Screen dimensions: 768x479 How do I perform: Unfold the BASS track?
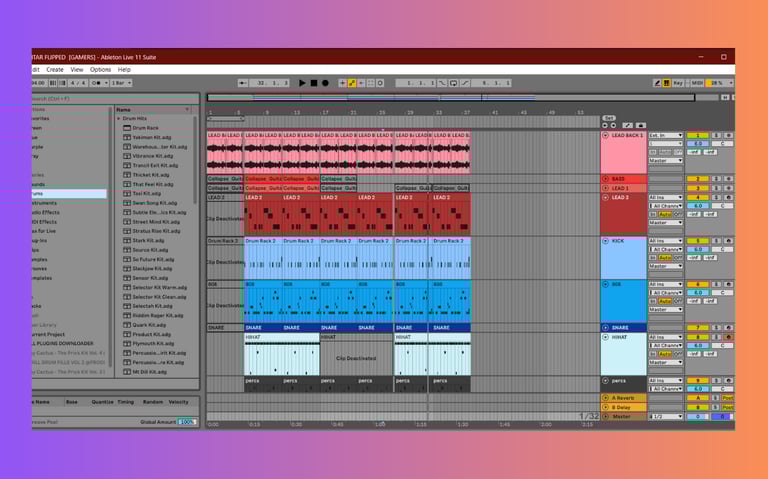pyautogui.click(x=605, y=179)
